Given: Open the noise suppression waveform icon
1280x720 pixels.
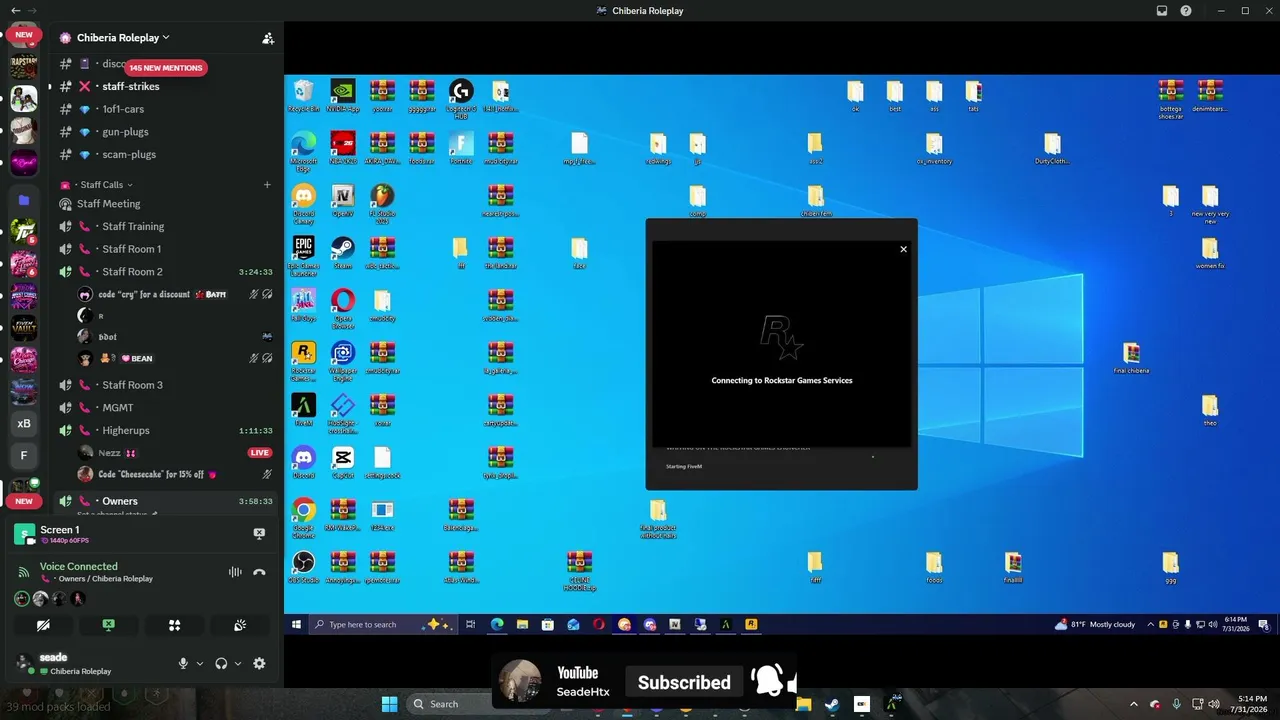Looking at the screenshot, I should pos(235,572).
